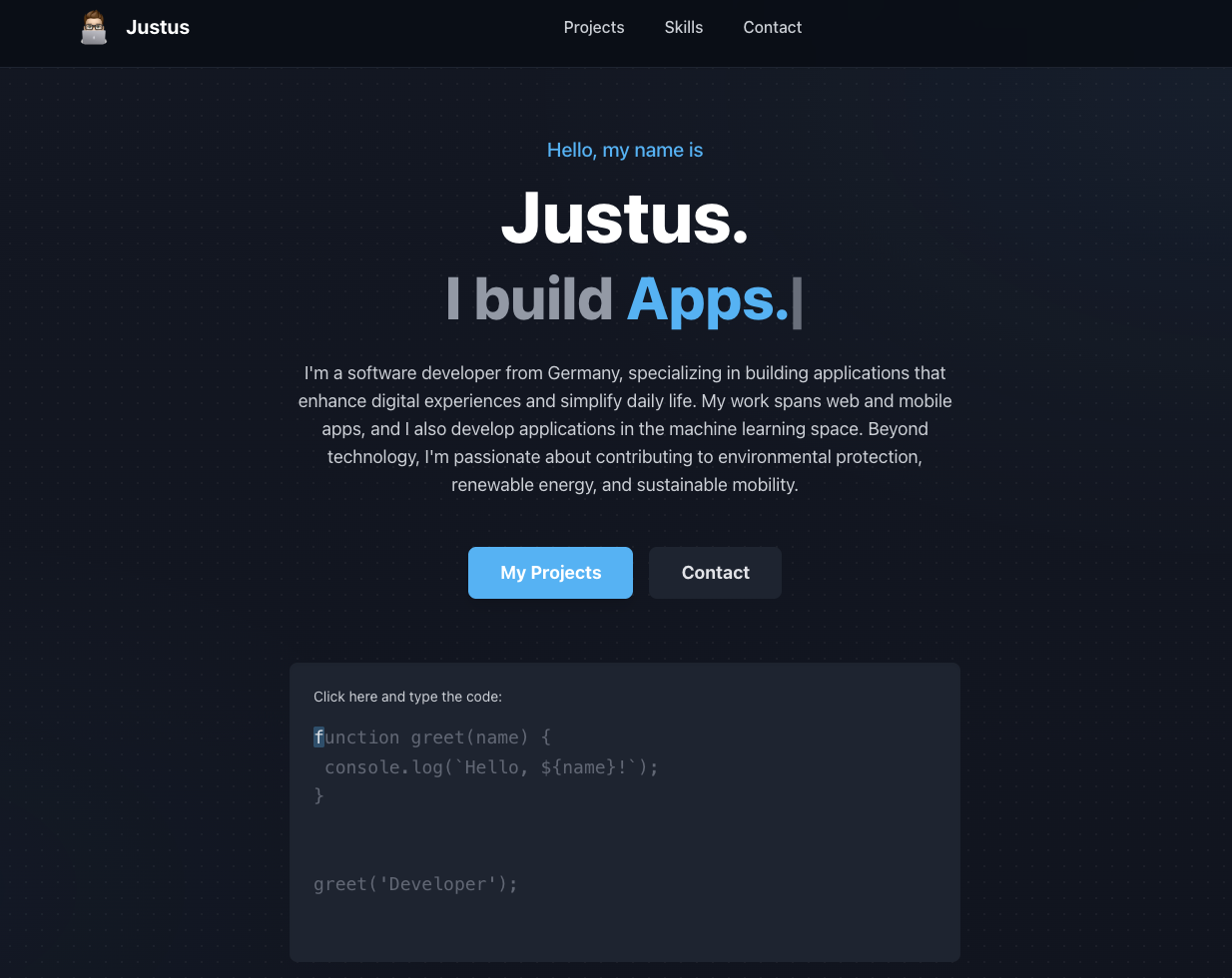Screen dimensions: 1232x978
Task: Click the "greet('Developer');" code line
Action: click(415, 884)
